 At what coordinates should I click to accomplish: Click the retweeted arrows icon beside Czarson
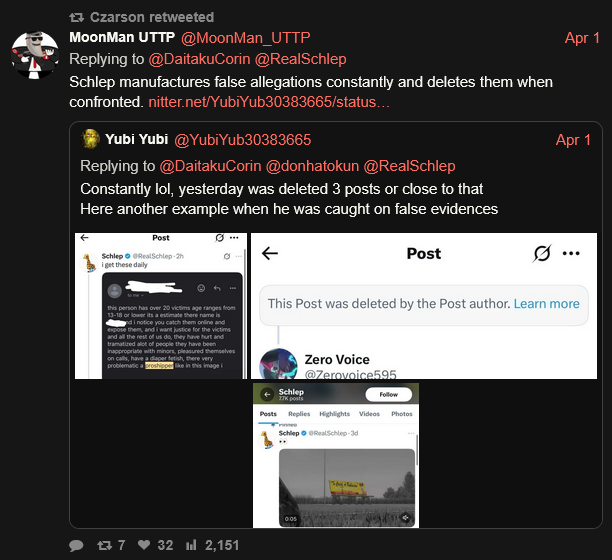pyautogui.click(x=76, y=17)
